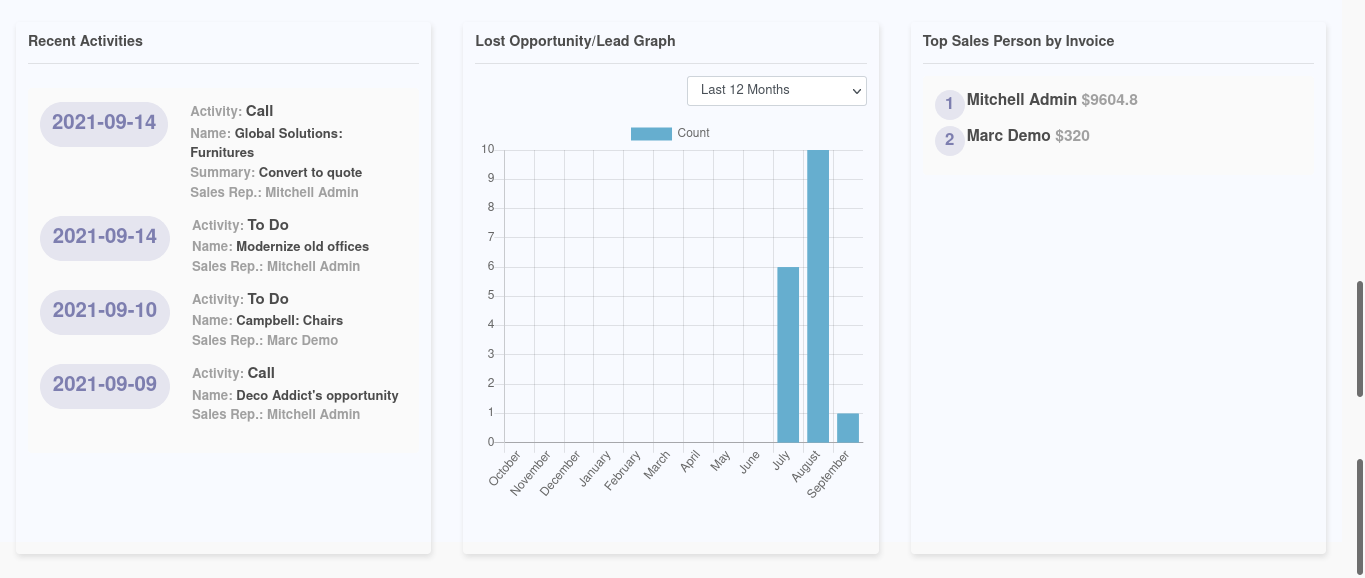Viewport: 1365px width, 578px height.
Task: Toggle the Count legend color box
Action: tap(650, 133)
